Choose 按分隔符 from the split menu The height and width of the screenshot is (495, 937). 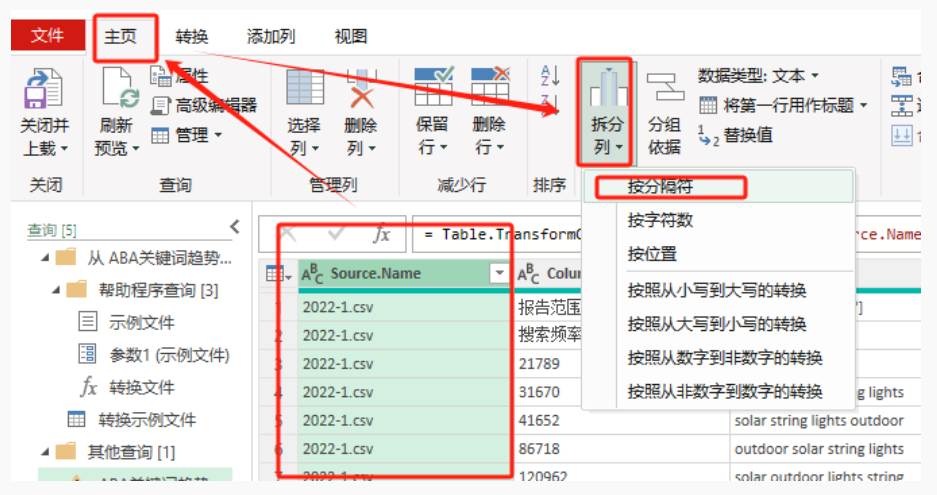tap(718, 187)
